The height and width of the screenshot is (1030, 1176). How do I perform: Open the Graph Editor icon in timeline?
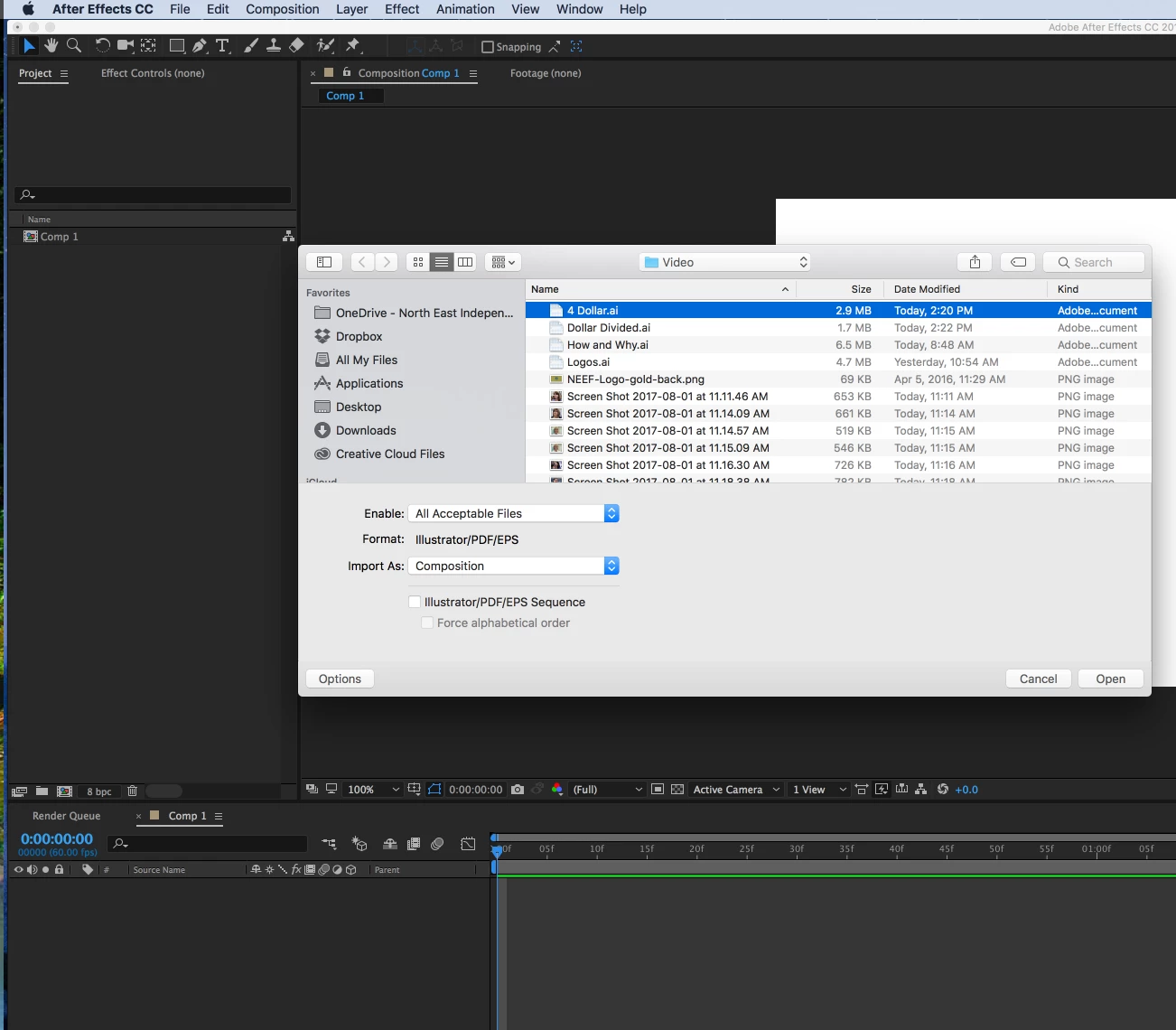pyautogui.click(x=468, y=844)
